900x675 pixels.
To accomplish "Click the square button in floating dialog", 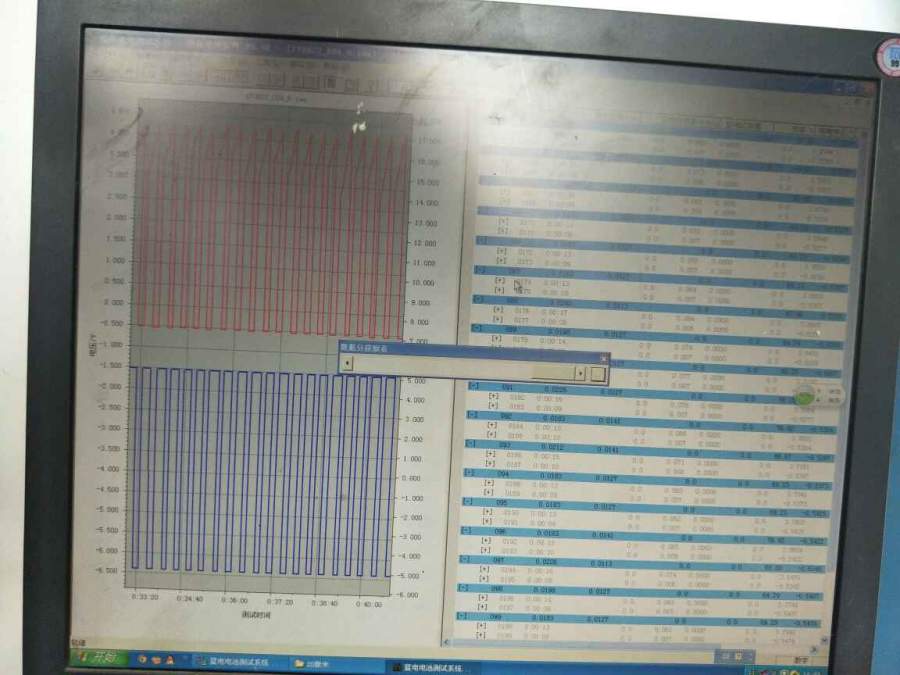I will 598,374.
